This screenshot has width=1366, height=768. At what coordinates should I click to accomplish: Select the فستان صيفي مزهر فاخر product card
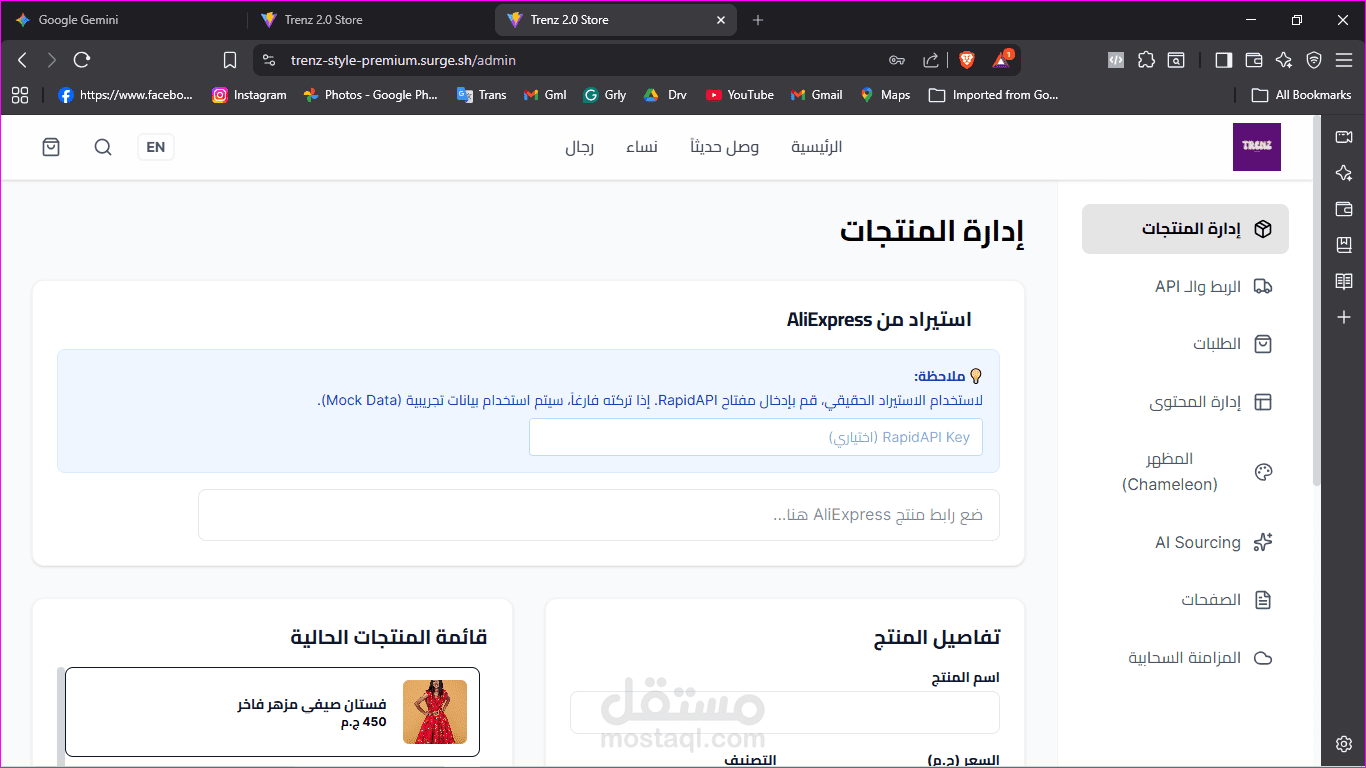[272, 712]
